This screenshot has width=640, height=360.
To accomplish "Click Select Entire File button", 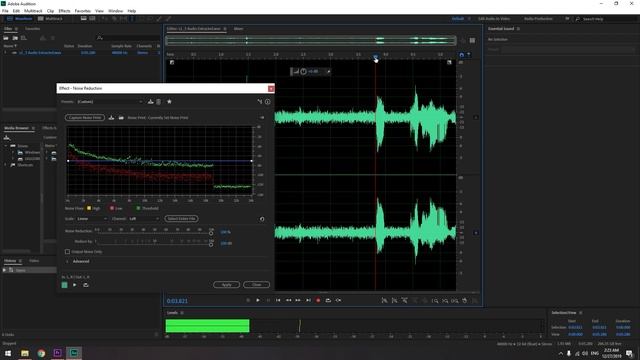I will click(182, 219).
